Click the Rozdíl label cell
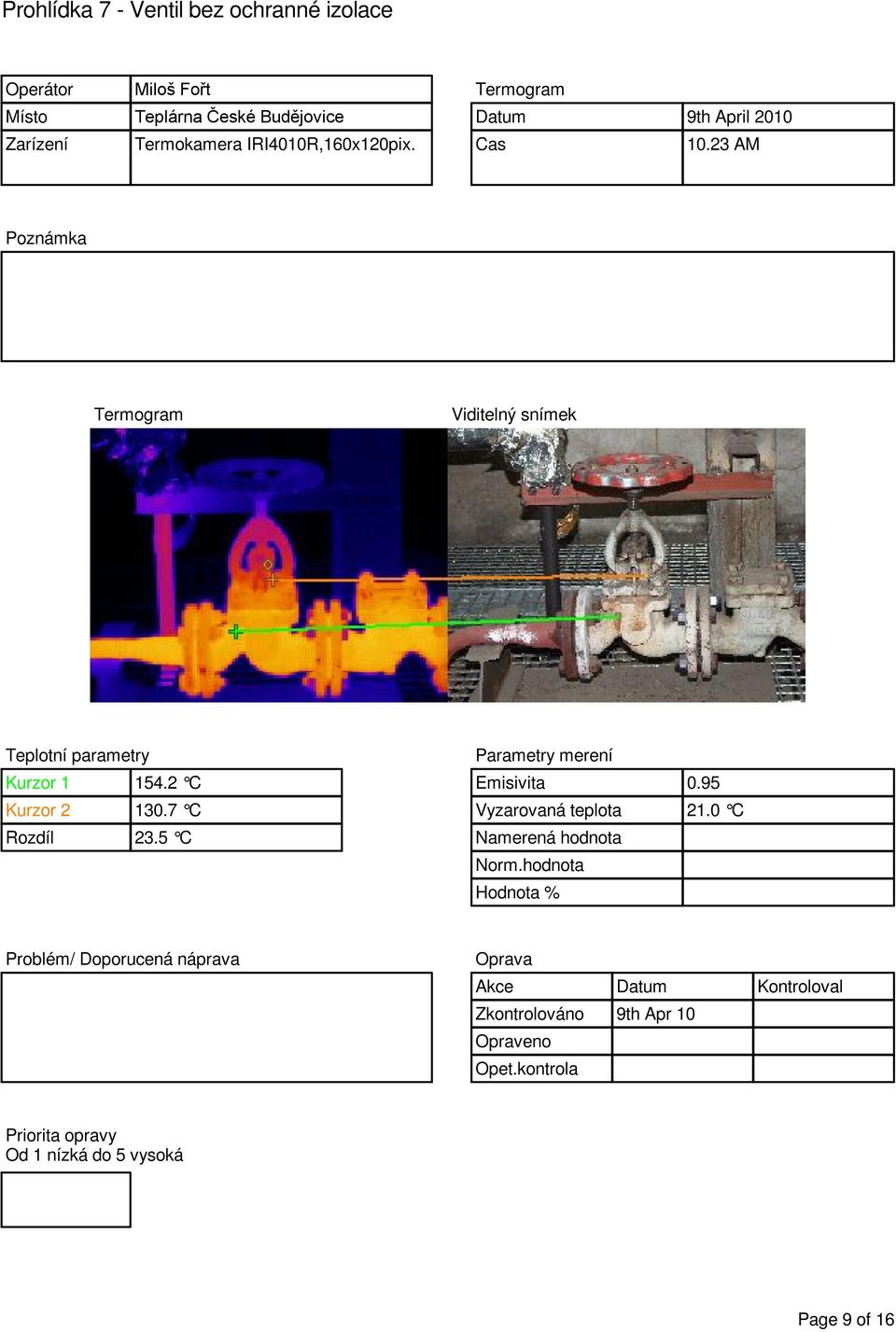The width and height of the screenshot is (896, 1332). [x=66, y=837]
